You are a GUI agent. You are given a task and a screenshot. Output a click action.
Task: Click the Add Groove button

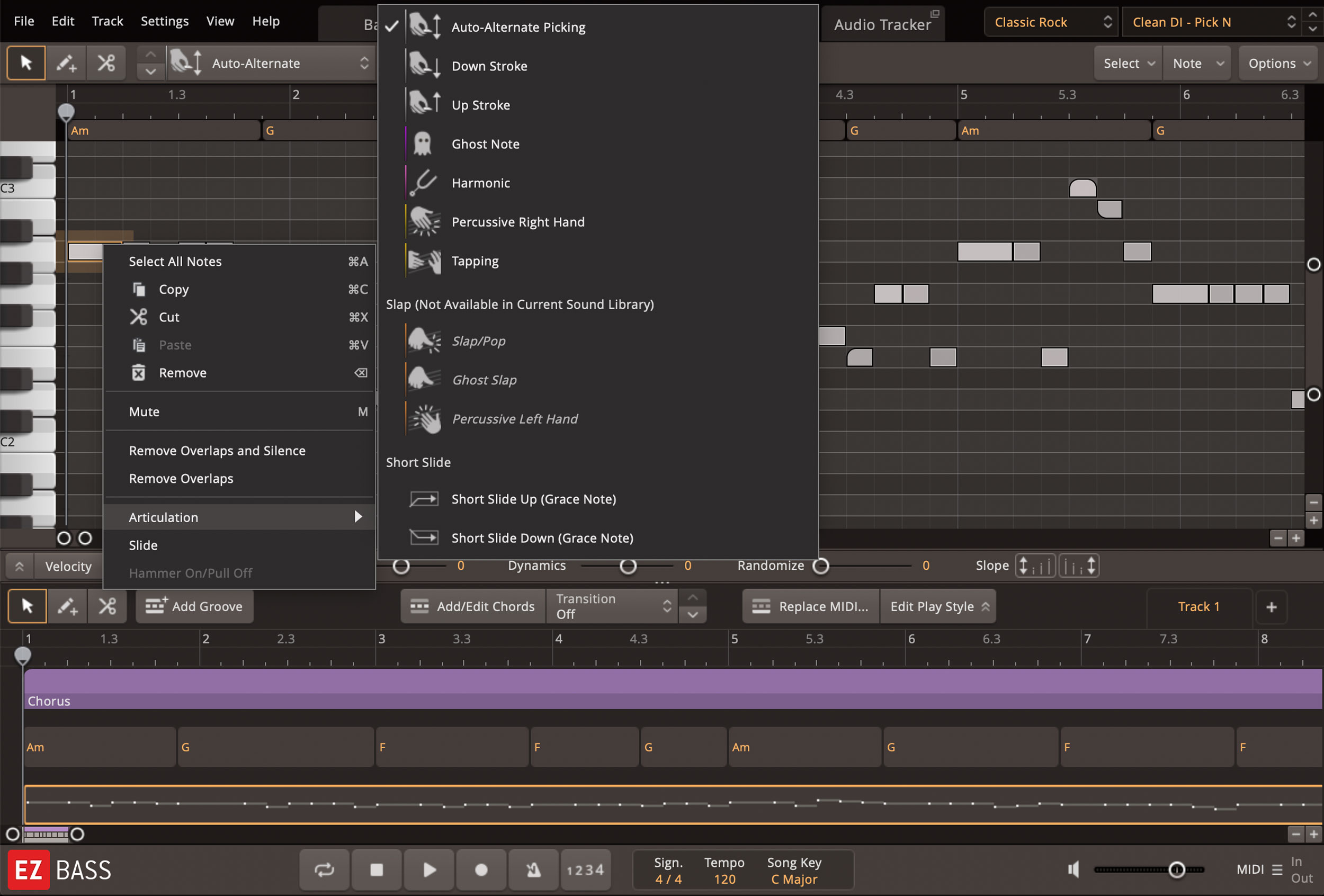[x=195, y=606]
